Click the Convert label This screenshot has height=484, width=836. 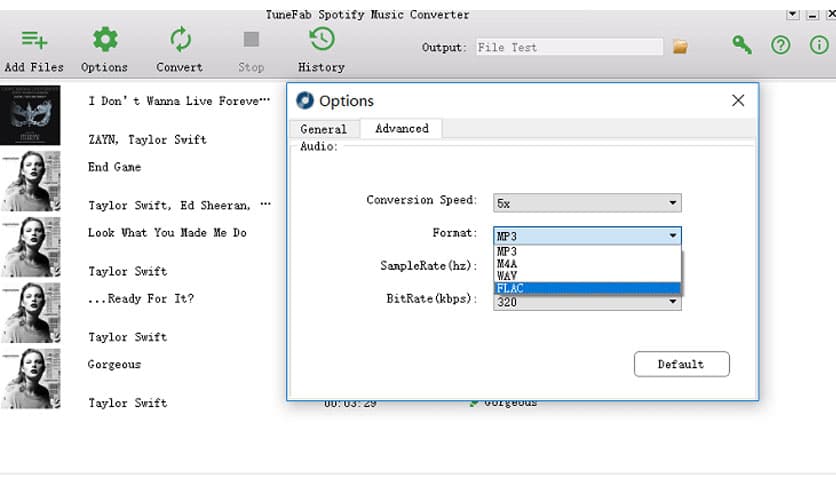click(180, 67)
